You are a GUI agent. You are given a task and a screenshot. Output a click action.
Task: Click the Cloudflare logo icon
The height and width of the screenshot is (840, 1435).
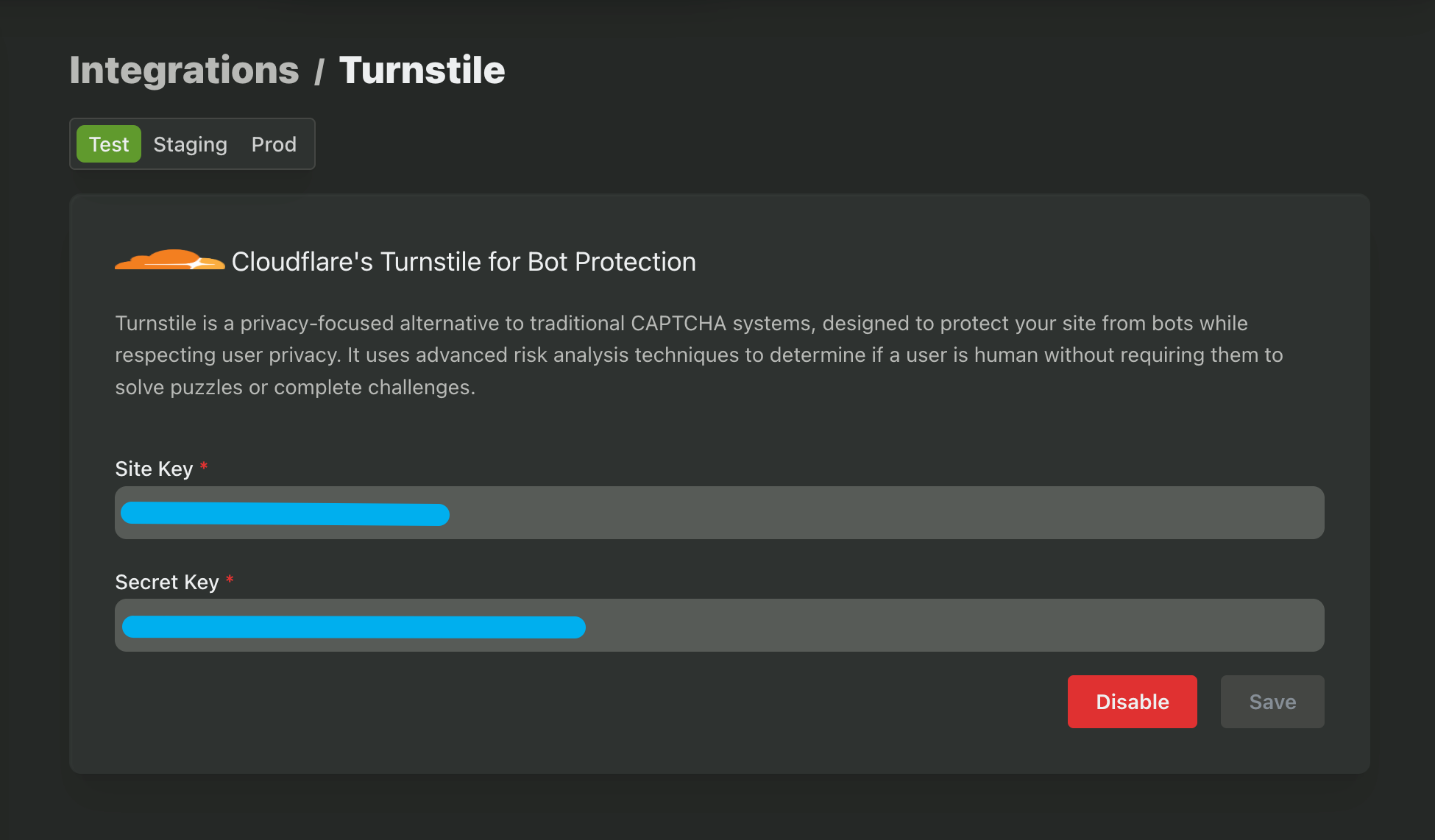tap(169, 261)
